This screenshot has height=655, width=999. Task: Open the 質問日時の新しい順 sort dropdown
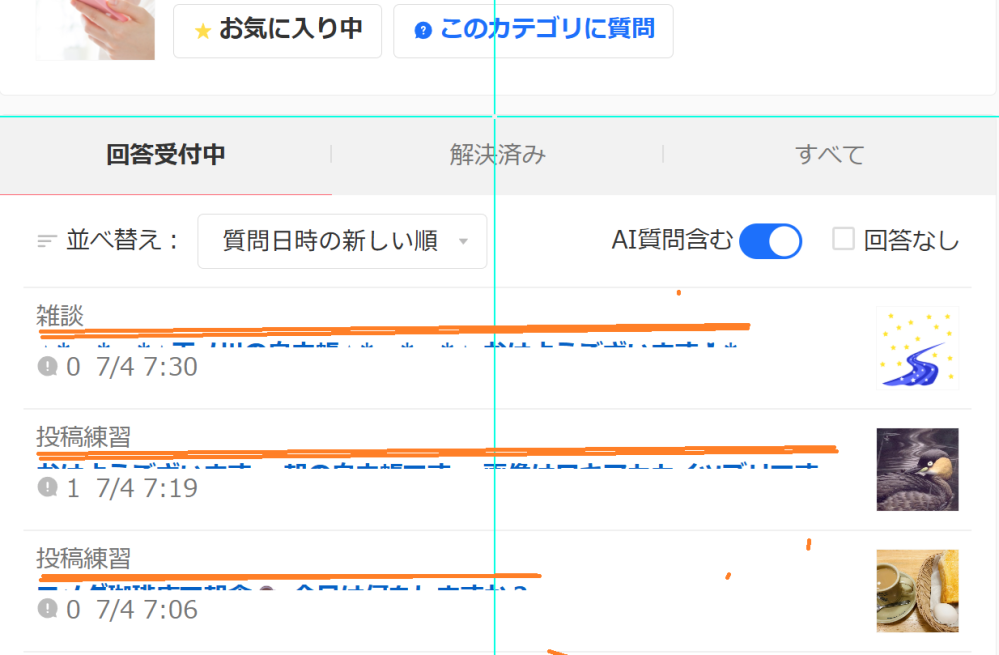click(342, 241)
